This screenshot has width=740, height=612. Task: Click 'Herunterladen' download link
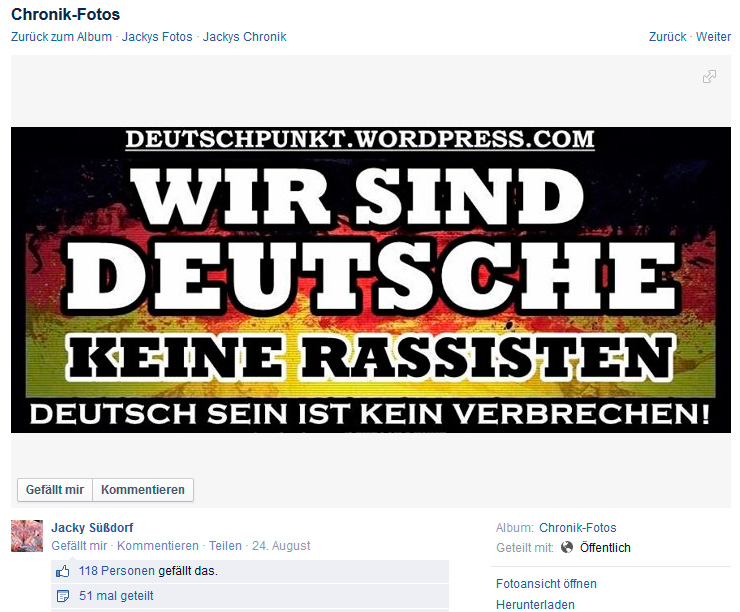(535, 604)
